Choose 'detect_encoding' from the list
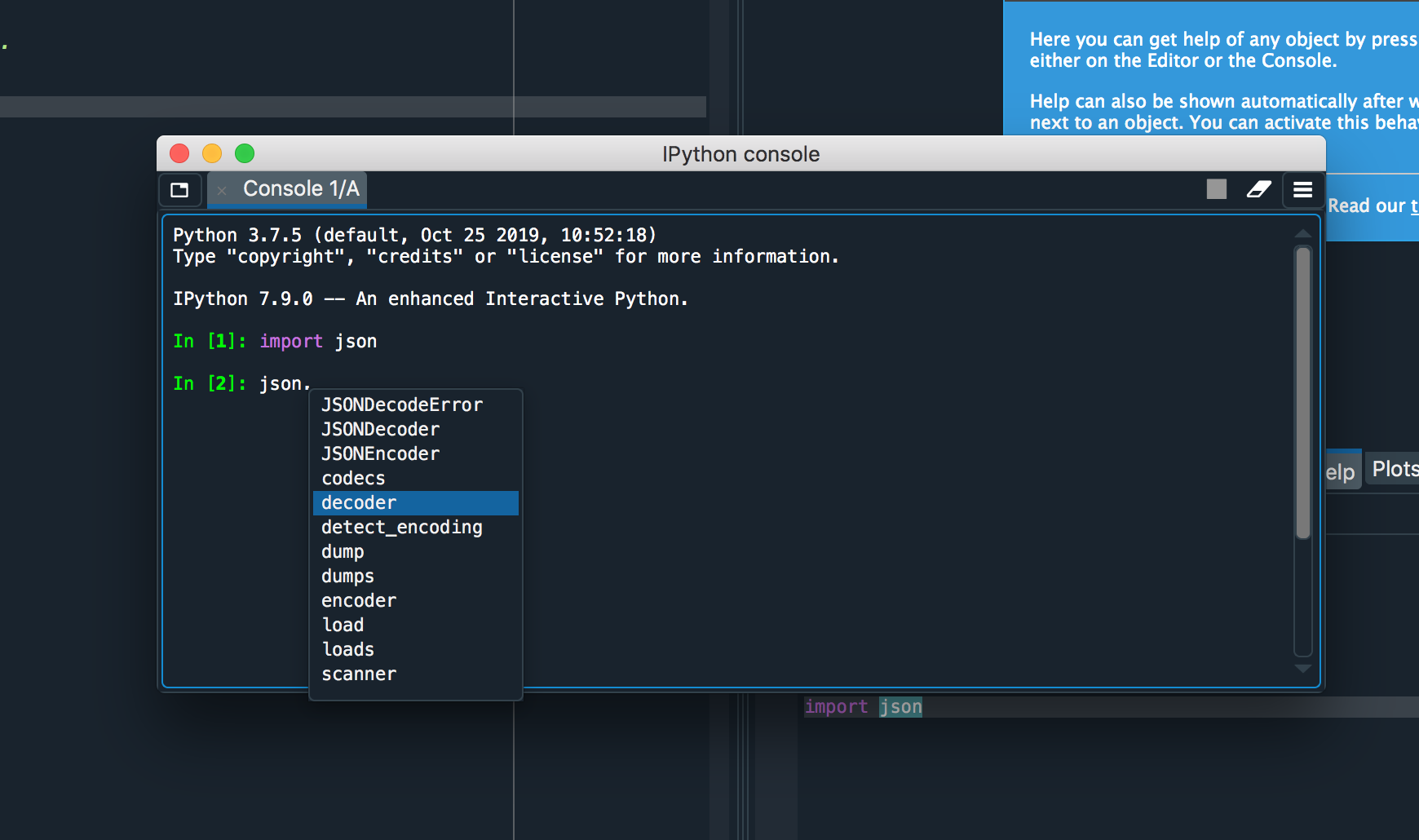1419x840 pixels. click(x=401, y=527)
